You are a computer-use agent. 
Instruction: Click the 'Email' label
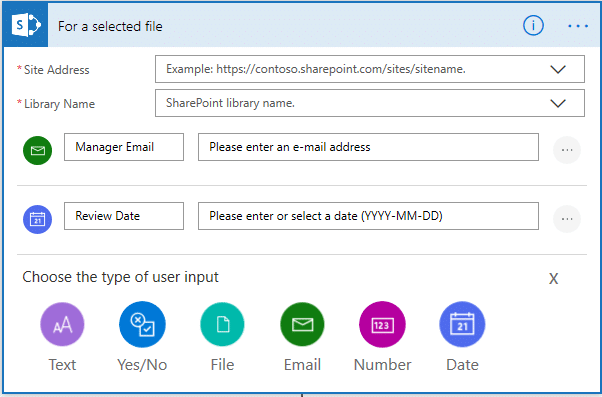[x=302, y=365]
